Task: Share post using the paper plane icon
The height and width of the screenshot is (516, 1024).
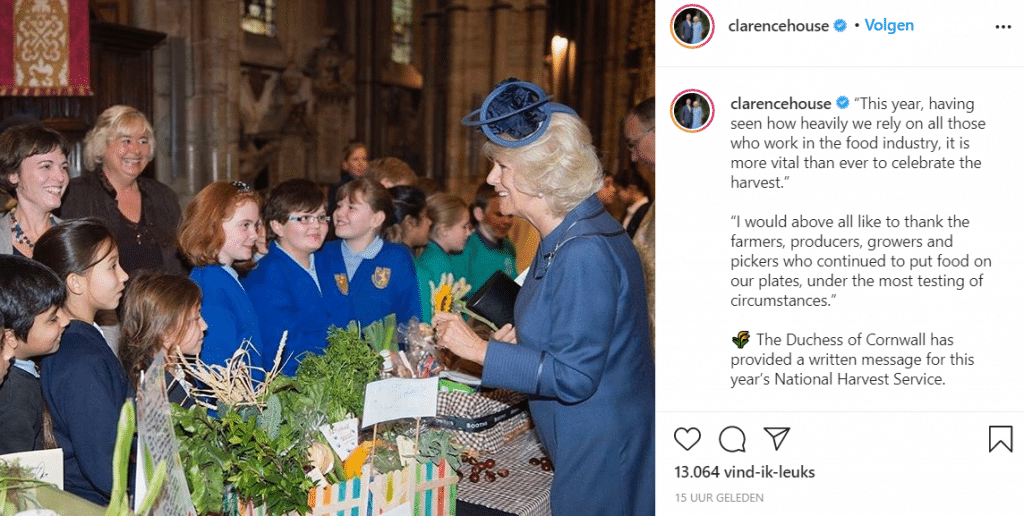Action: [776, 438]
